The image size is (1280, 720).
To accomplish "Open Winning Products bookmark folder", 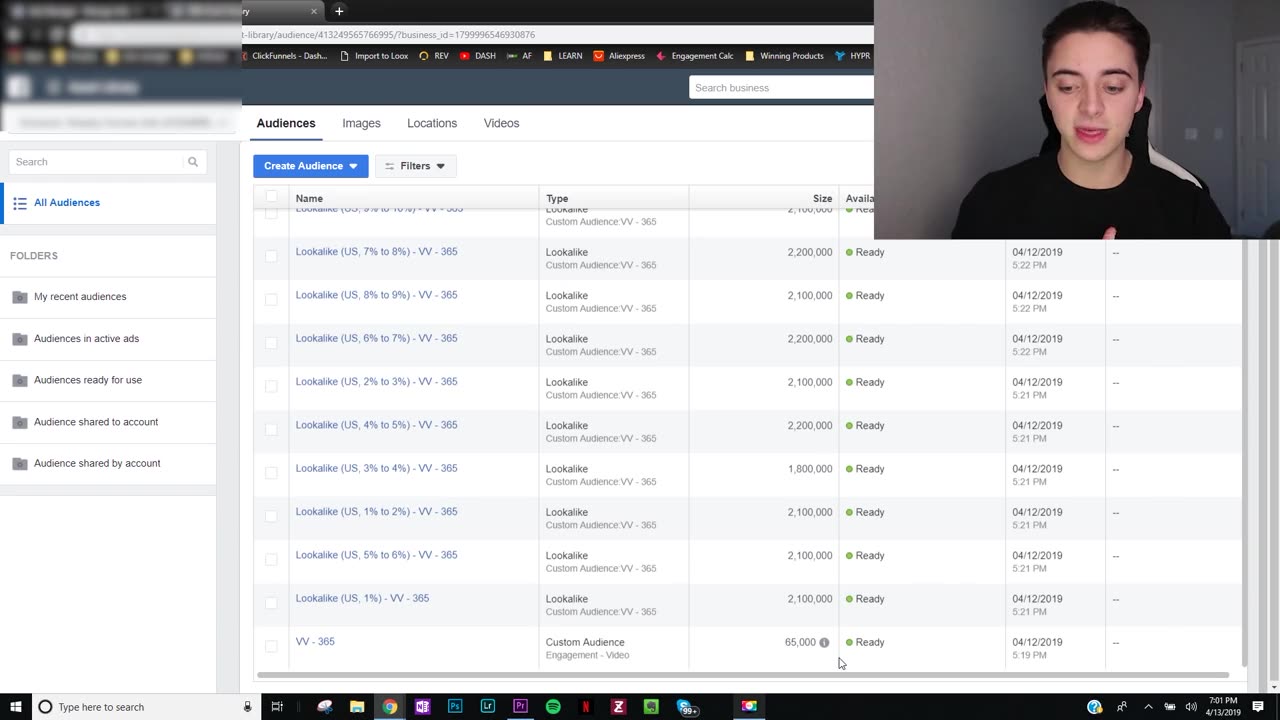I will [785, 56].
